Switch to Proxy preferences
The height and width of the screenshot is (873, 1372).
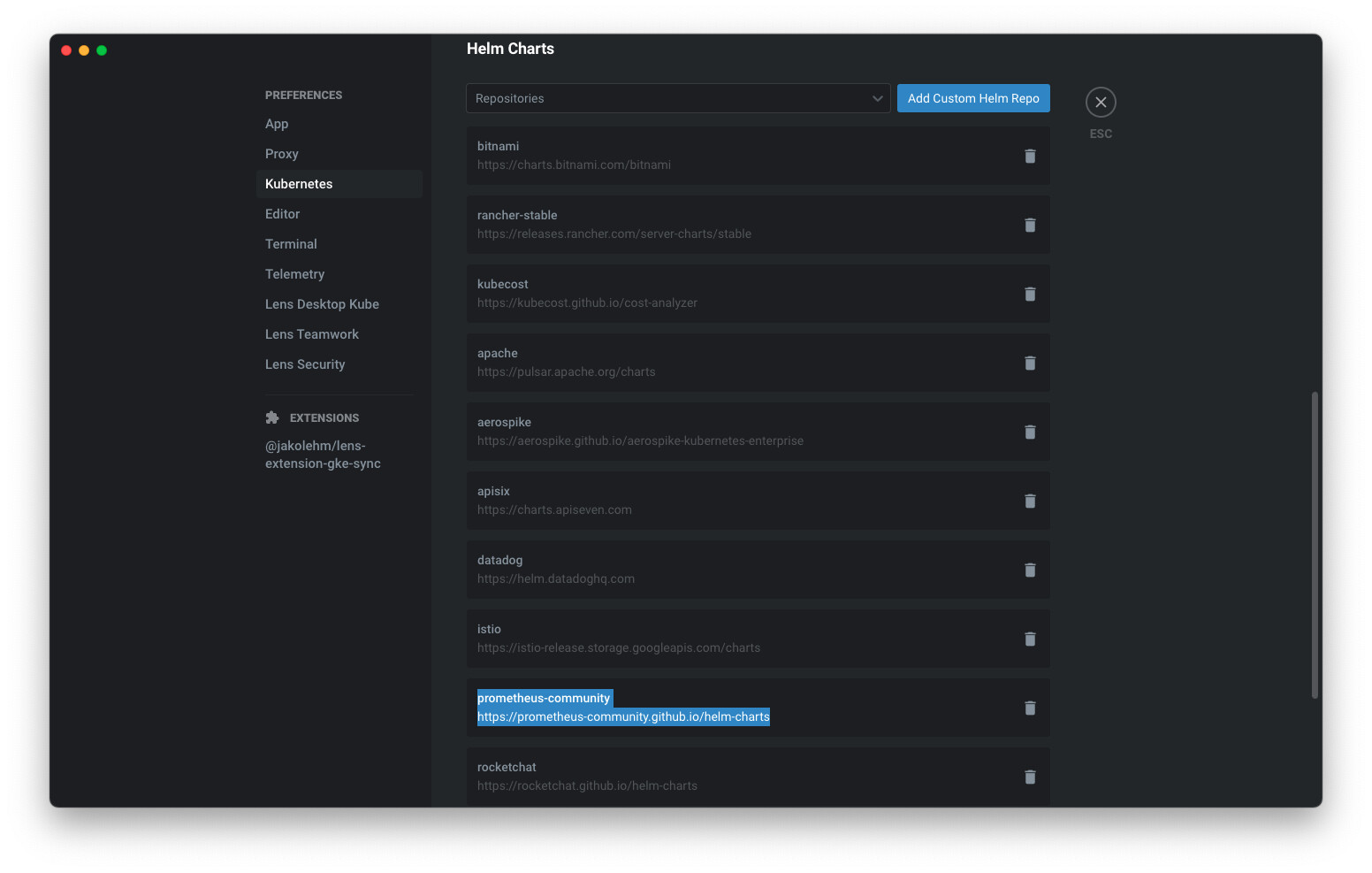point(282,154)
